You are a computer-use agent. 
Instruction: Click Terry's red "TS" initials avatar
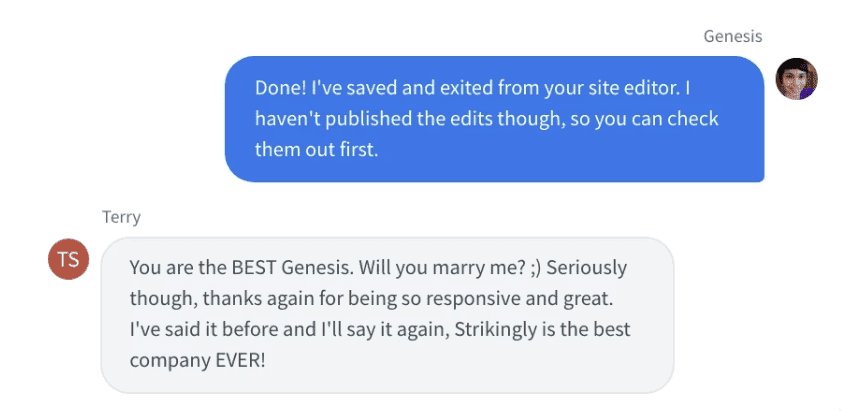coord(68,259)
